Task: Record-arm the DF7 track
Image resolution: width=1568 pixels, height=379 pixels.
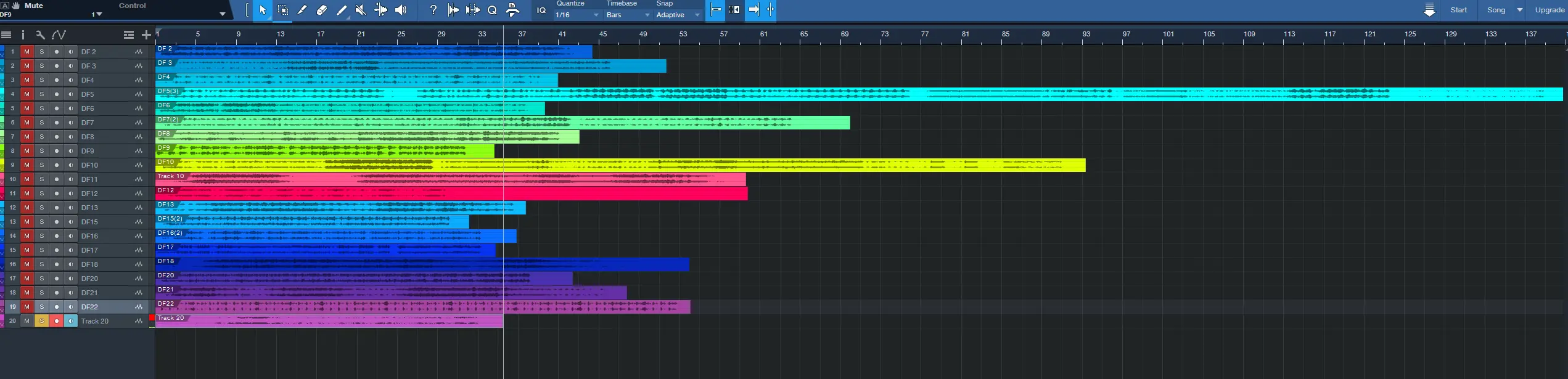Action: (x=57, y=123)
